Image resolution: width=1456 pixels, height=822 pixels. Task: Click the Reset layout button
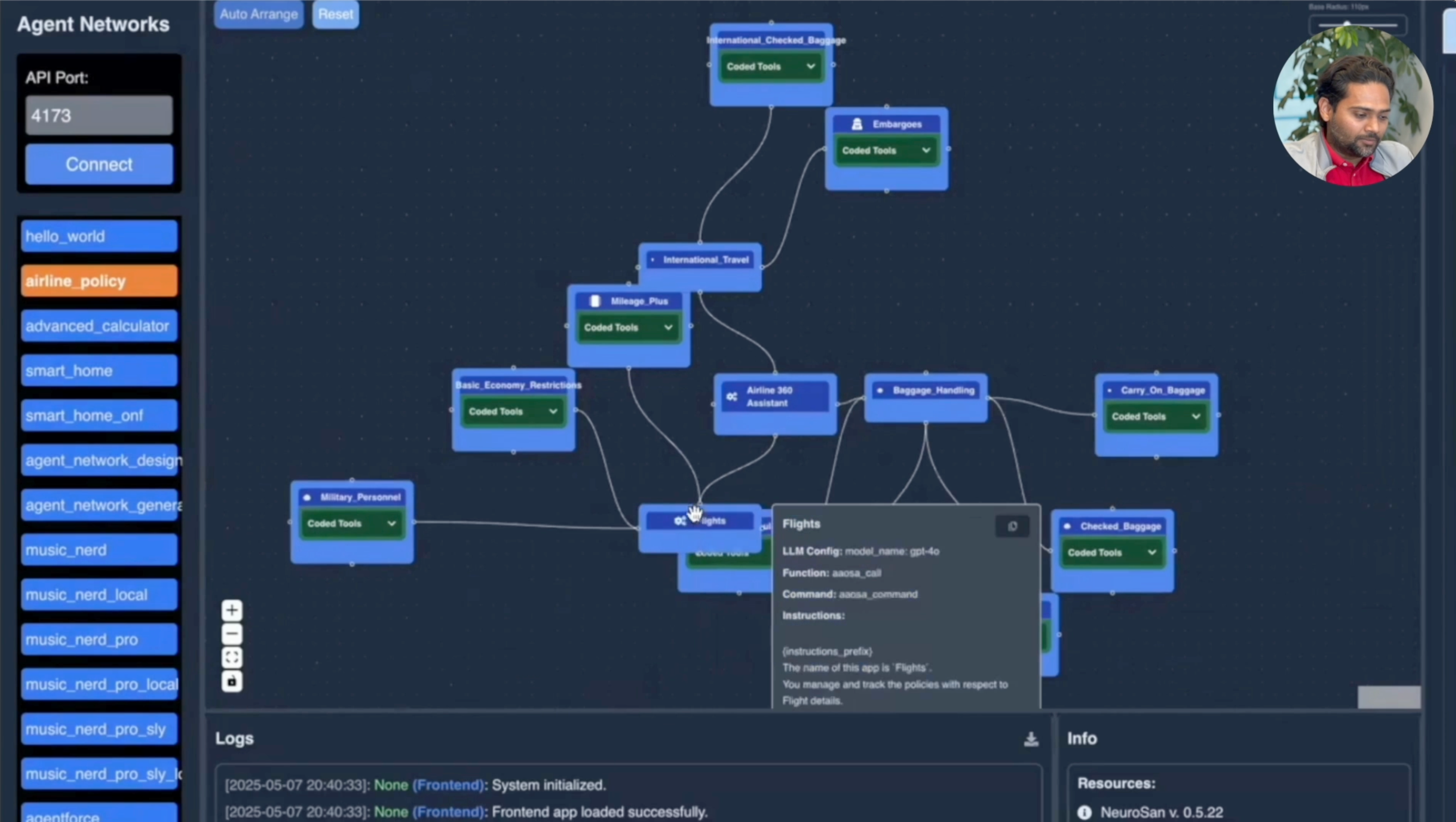336,14
